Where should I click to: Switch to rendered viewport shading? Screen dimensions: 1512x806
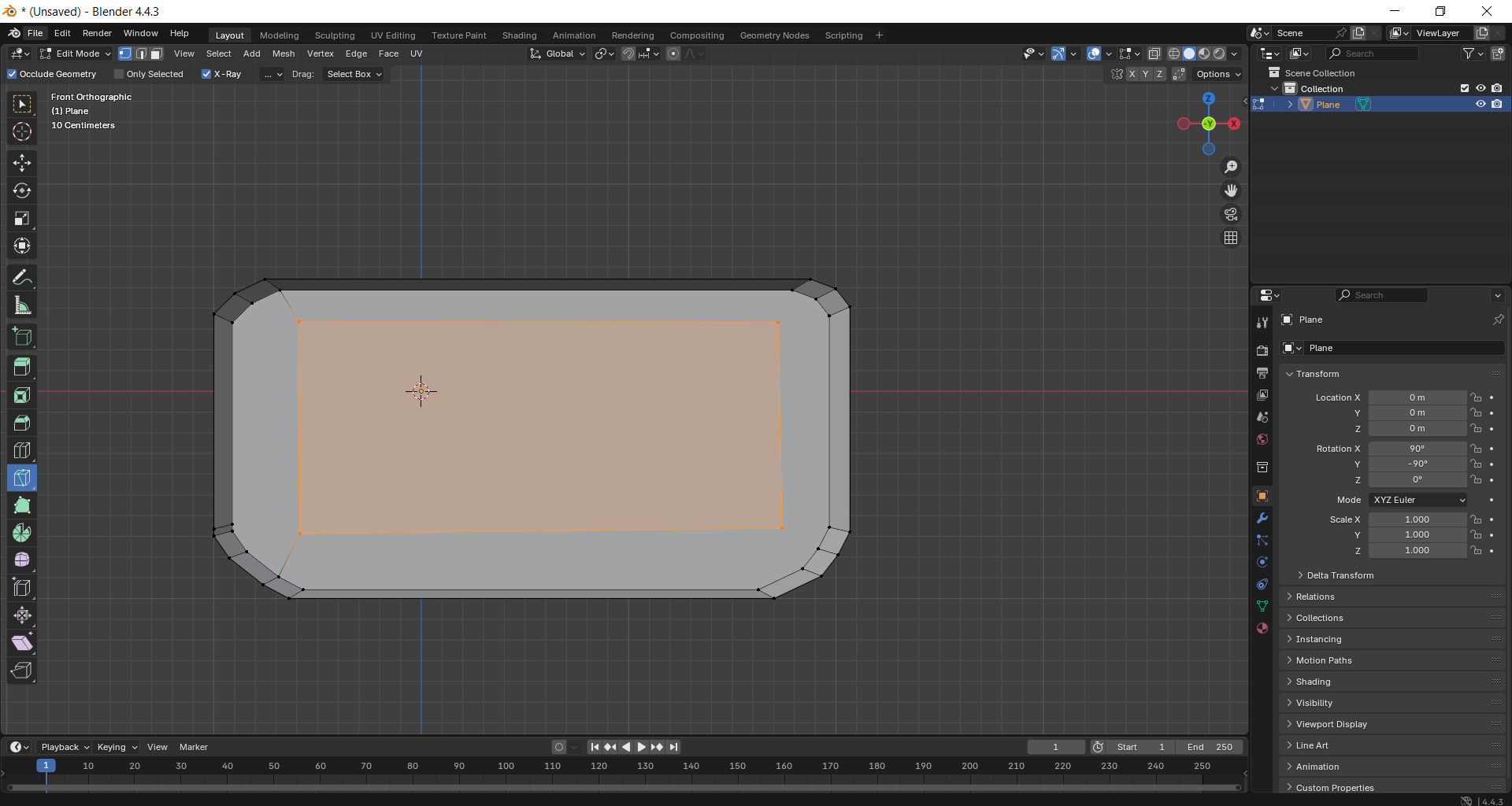click(x=1219, y=54)
